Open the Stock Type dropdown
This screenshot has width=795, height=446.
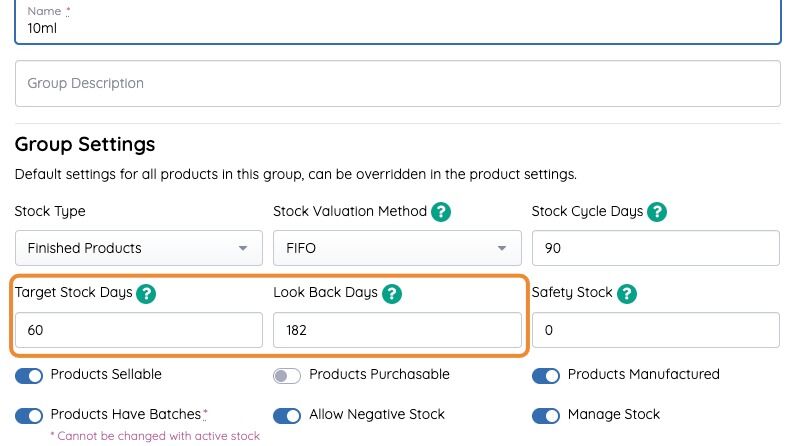[138, 248]
